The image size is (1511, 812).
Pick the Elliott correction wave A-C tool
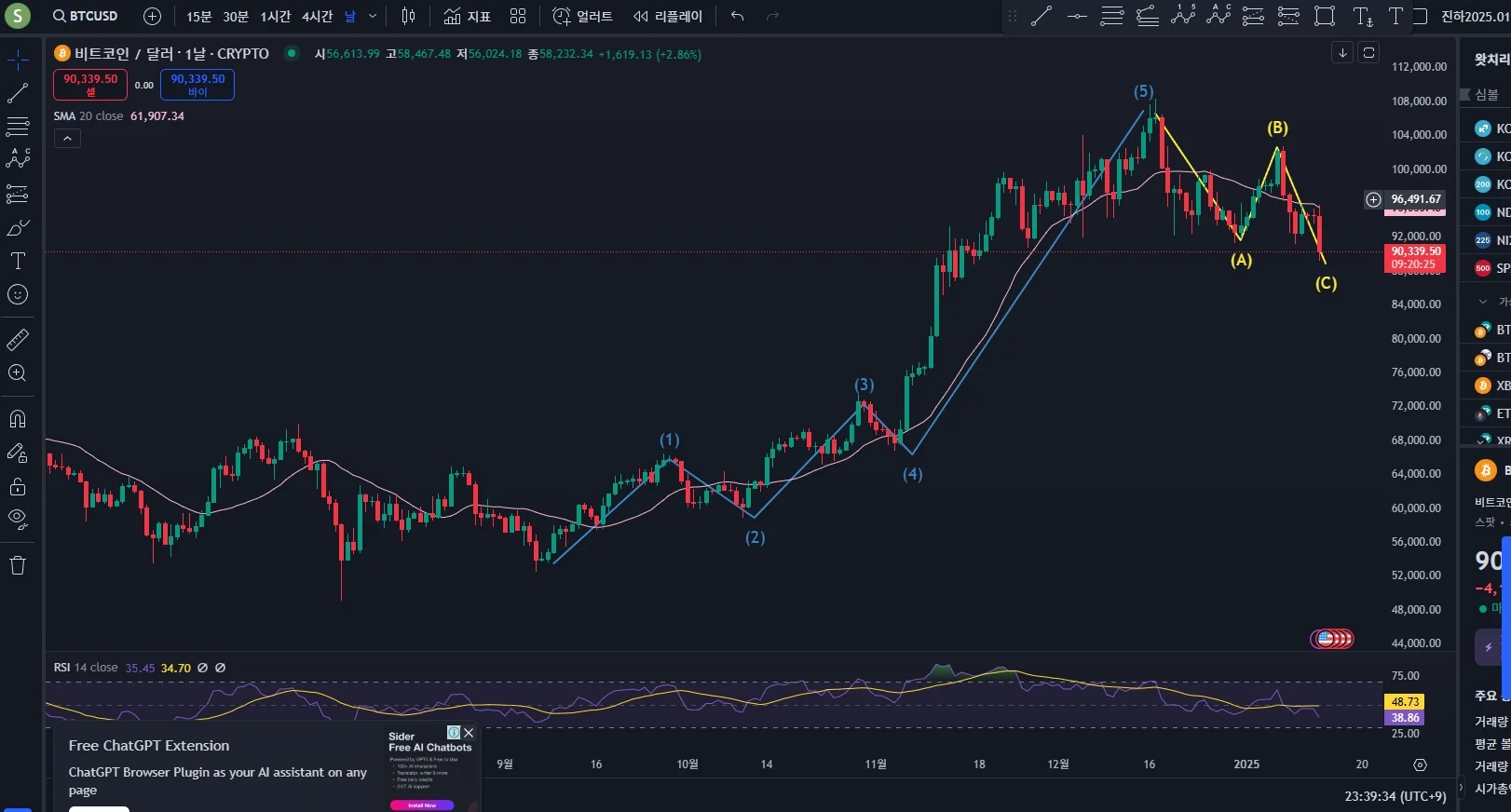pyautogui.click(x=1218, y=15)
